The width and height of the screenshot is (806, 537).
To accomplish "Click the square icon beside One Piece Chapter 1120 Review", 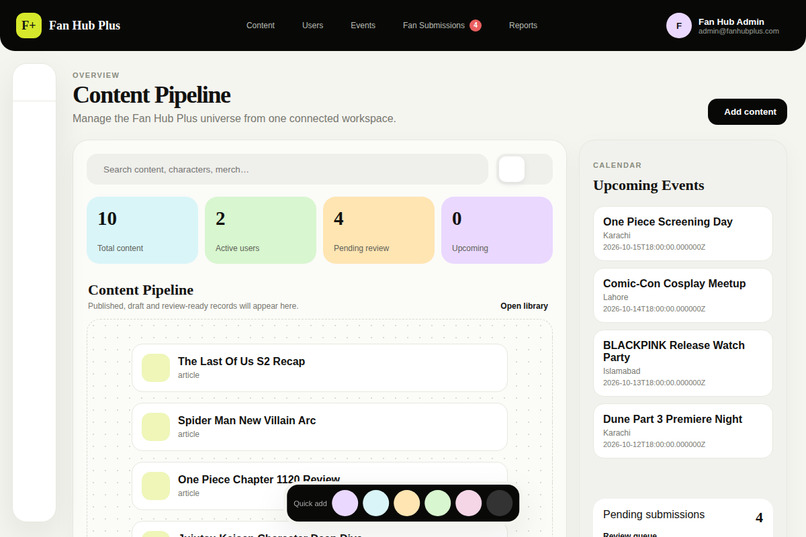I will (156, 486).
